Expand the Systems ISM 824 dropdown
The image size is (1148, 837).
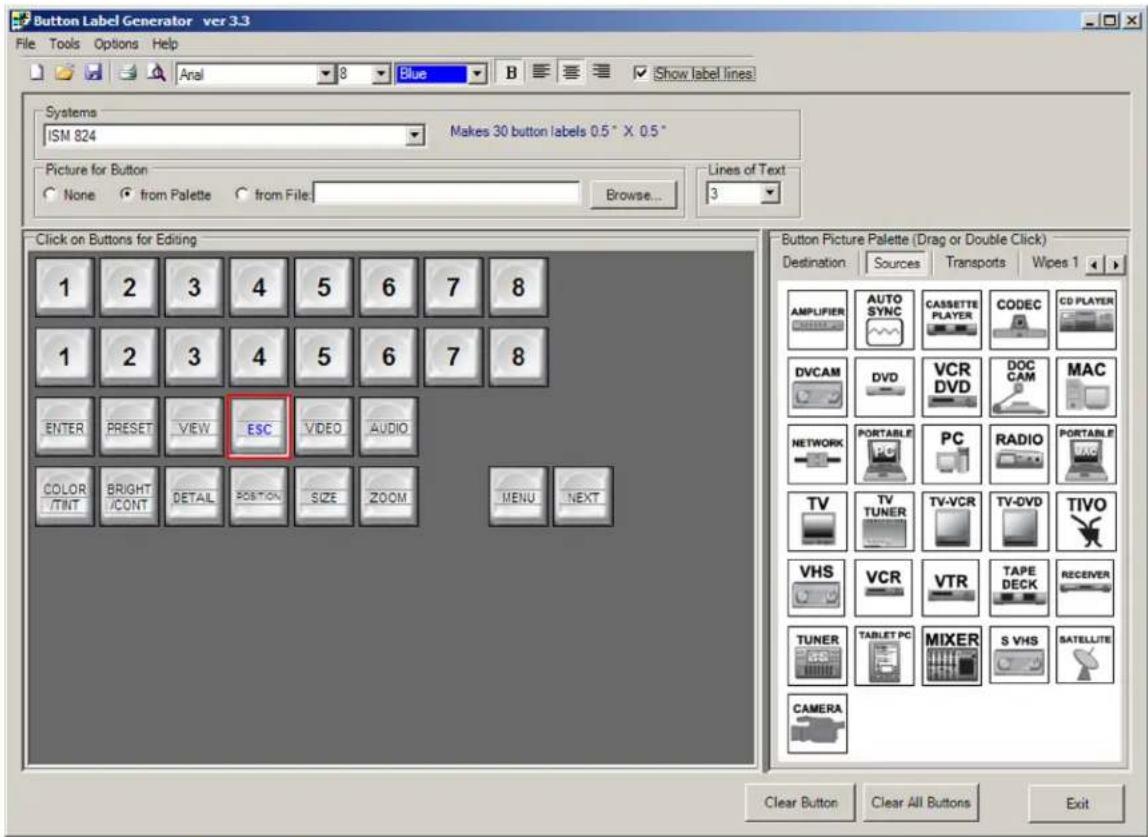(x=414, y=136)
